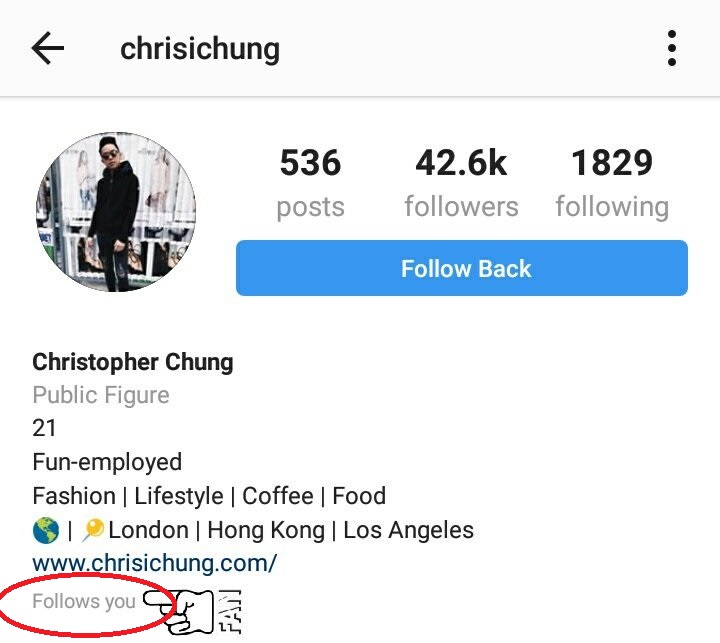The height and width of the screenshot is (643, 720).
Task: Tap the Public Figure category label
Action: (x=101, y=395)
